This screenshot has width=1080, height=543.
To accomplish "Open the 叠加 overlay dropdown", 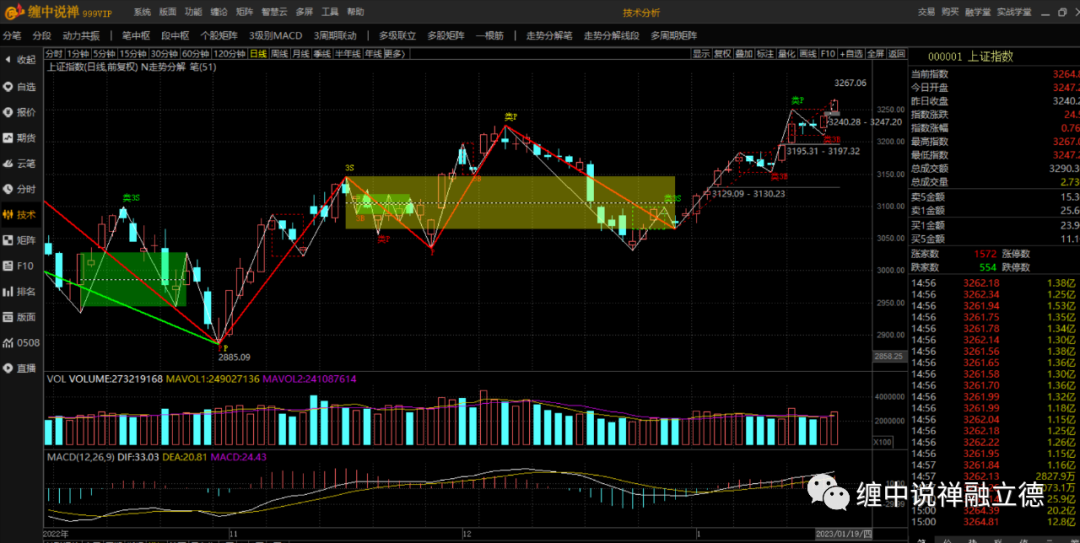I will pyautogui.click(x=744, y=54).
